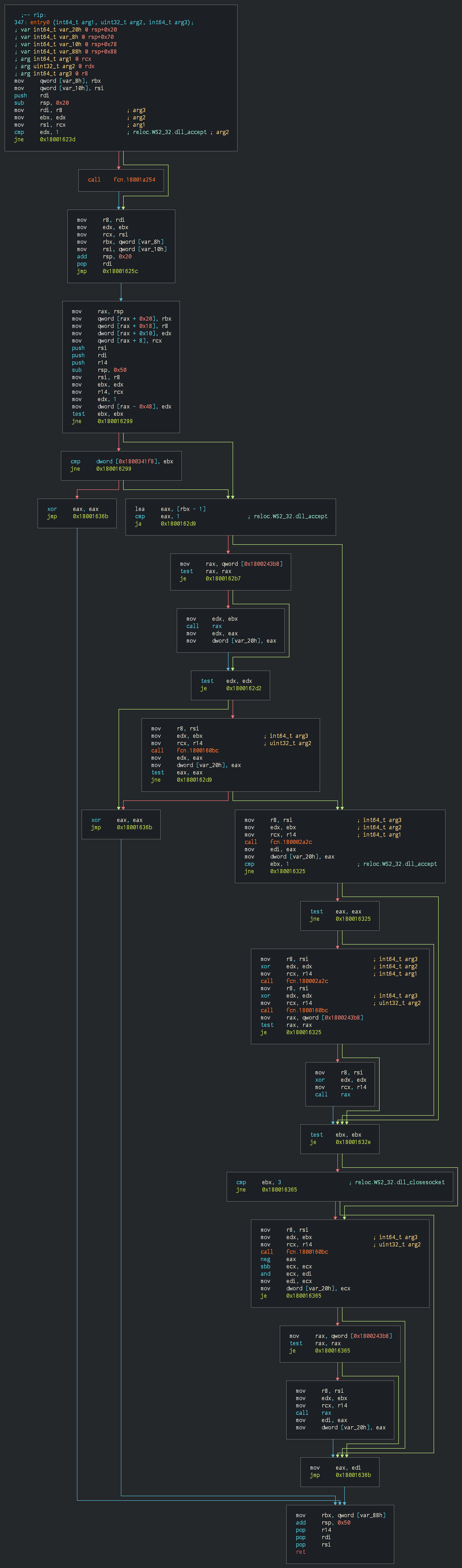462x1568 pixels.
Task: Click the 'ret' instruction
Action: coord(301,1551)
